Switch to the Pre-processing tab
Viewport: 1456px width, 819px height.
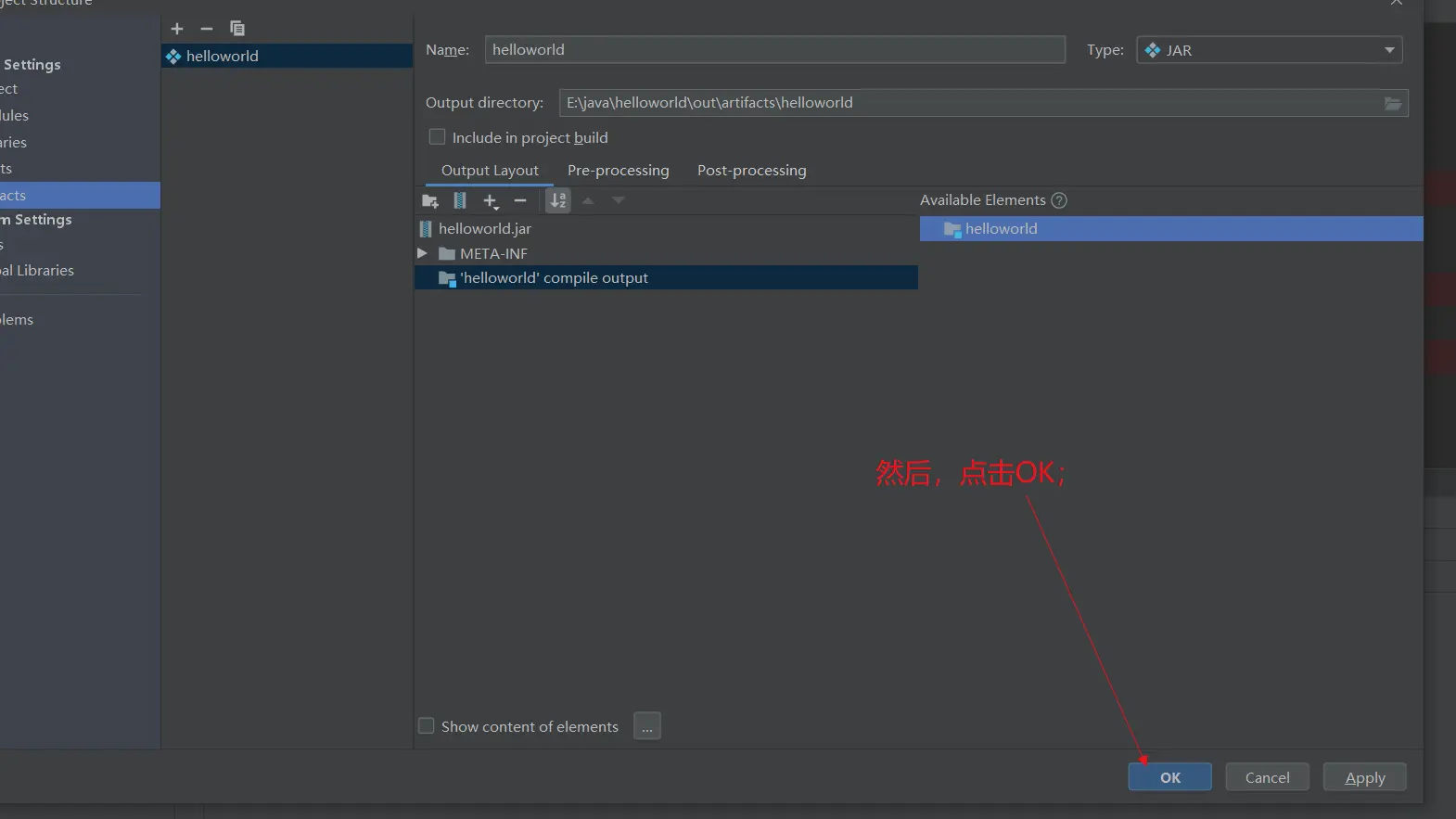[x=618, y=171]
